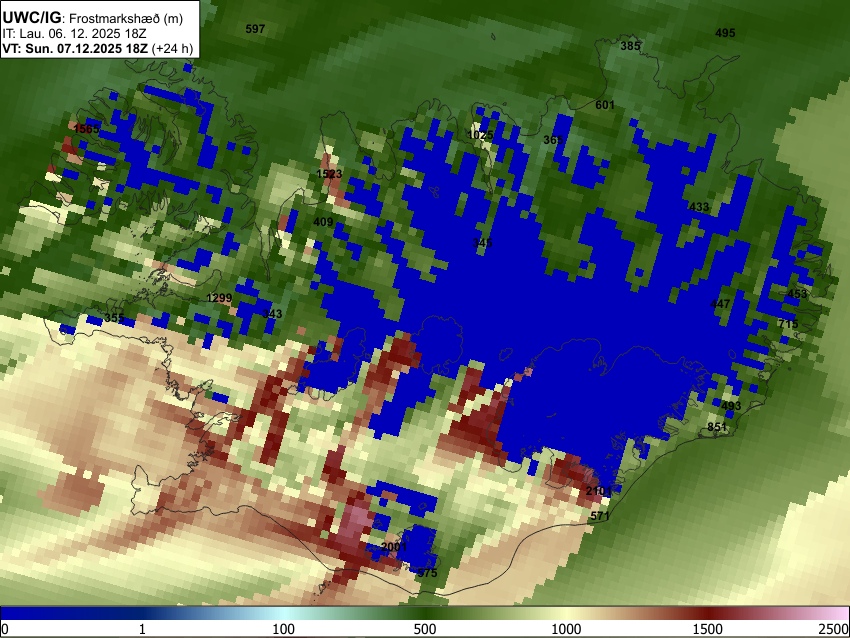
Task: Click the 'Frostmarkshæð (m)' title text
Action: pyautogui.click(x=126, y=18)
